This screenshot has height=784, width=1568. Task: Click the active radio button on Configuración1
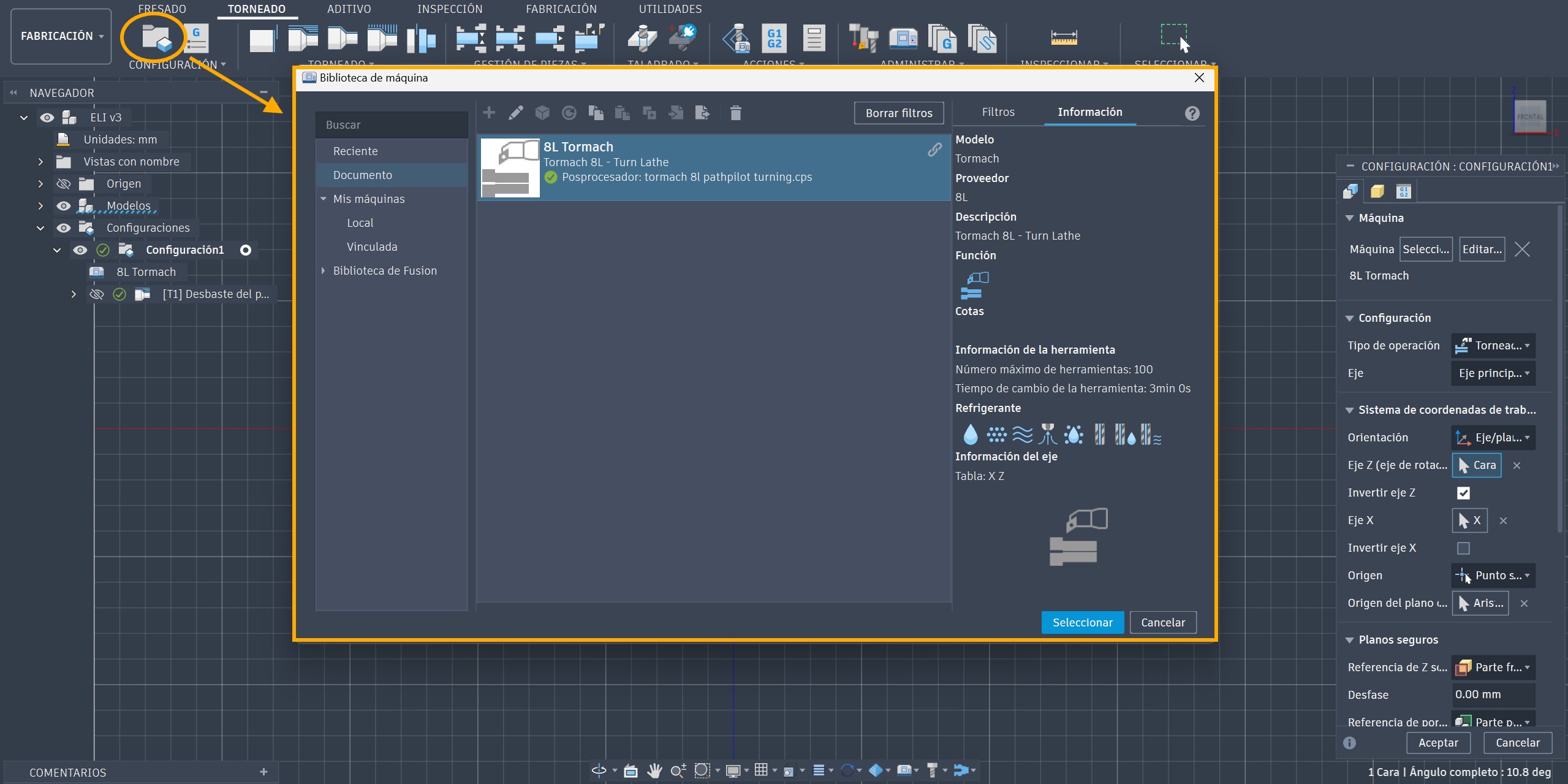pos(246,250)
